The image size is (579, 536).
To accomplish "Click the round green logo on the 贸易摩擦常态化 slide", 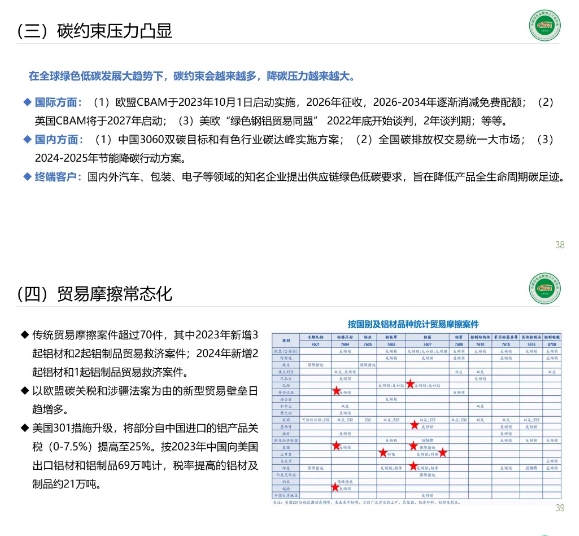I will [x=545, y=288].
